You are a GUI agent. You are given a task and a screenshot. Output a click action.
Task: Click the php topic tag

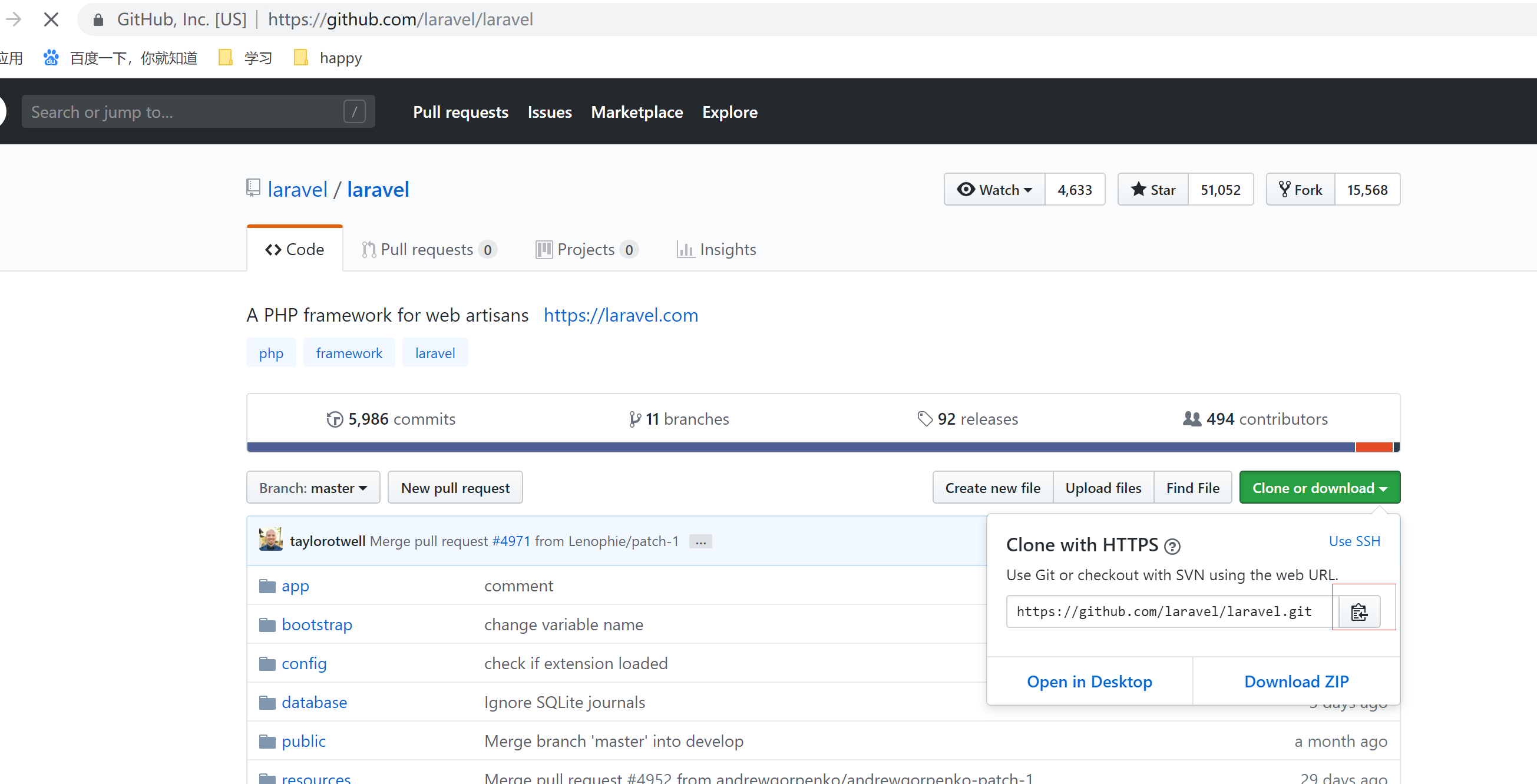point(271,353)
